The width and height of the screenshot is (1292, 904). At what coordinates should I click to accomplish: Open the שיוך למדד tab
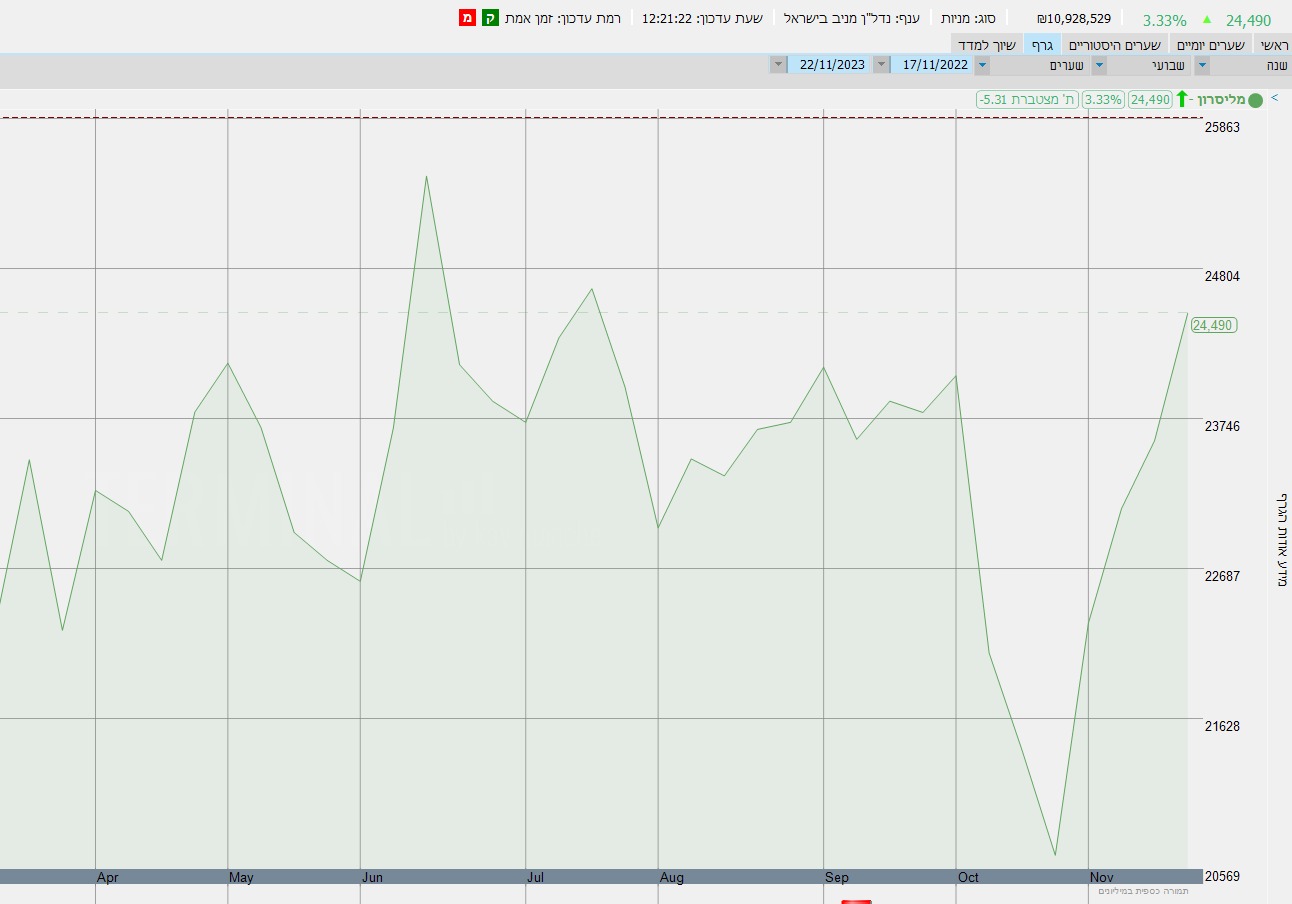click(986, 45)
